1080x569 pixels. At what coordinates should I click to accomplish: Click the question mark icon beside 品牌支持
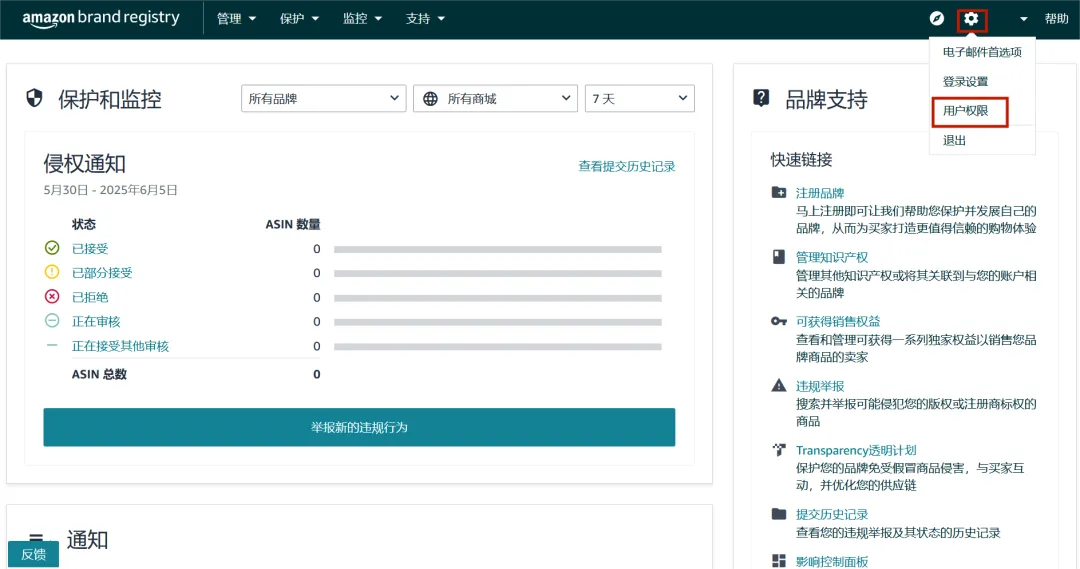coord(761,98)
